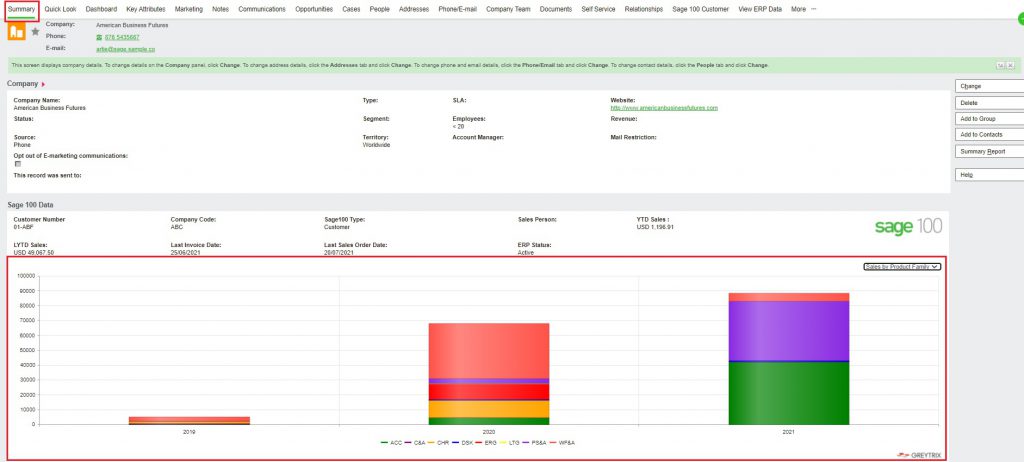
Task: Select the Addresses tab
Action: [414, 9]
